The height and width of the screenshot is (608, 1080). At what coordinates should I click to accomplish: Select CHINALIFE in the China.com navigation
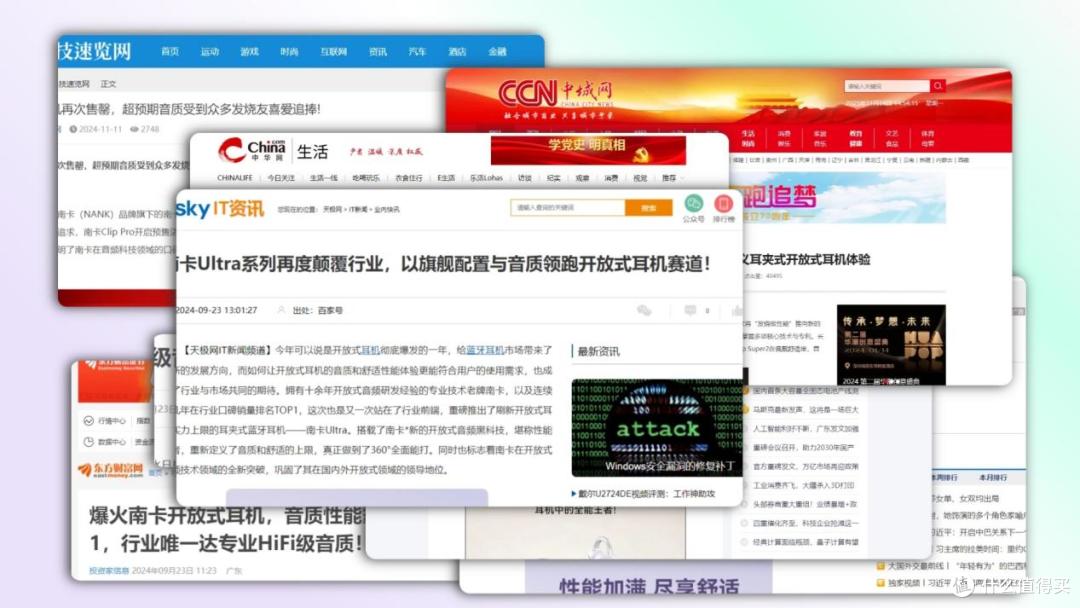tap(235, 178)
